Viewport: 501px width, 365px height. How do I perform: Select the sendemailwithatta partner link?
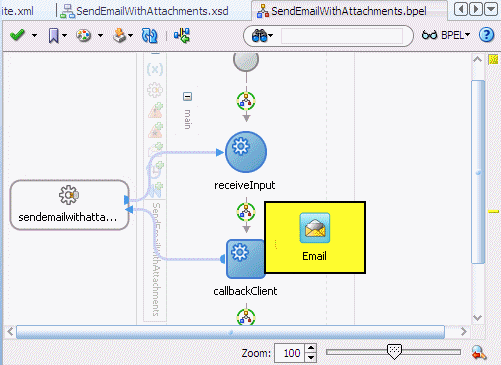[69, 205]
